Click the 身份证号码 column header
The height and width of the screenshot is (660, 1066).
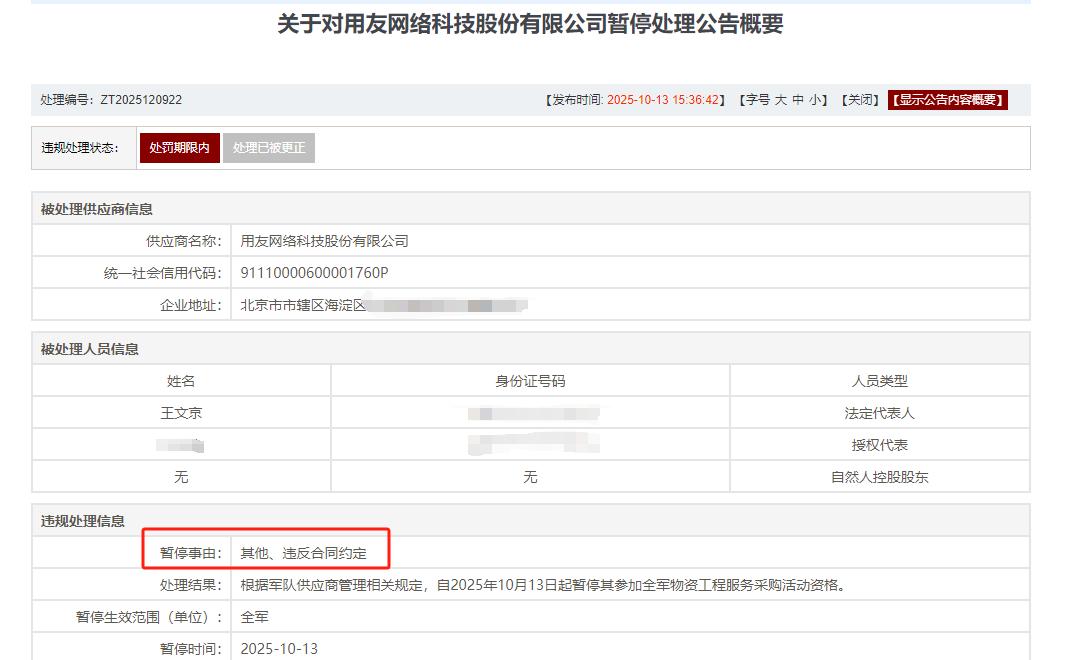click(530, 381)
